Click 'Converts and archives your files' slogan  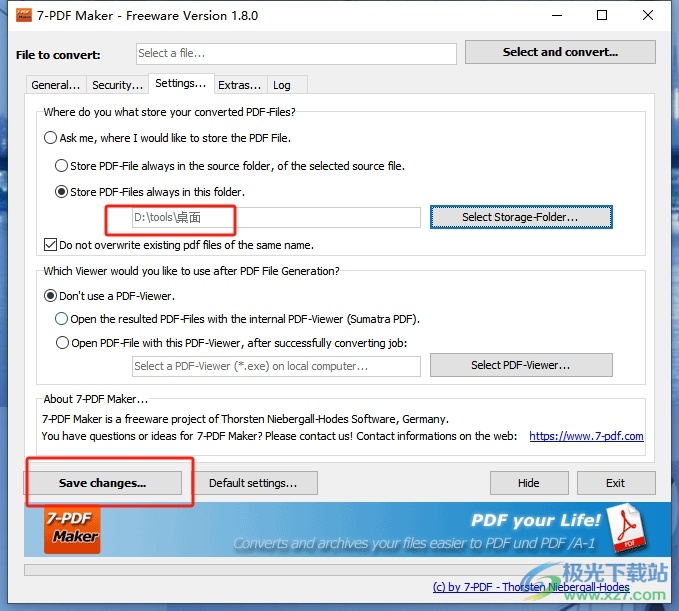pyautogui.click(x=414, y=543)
